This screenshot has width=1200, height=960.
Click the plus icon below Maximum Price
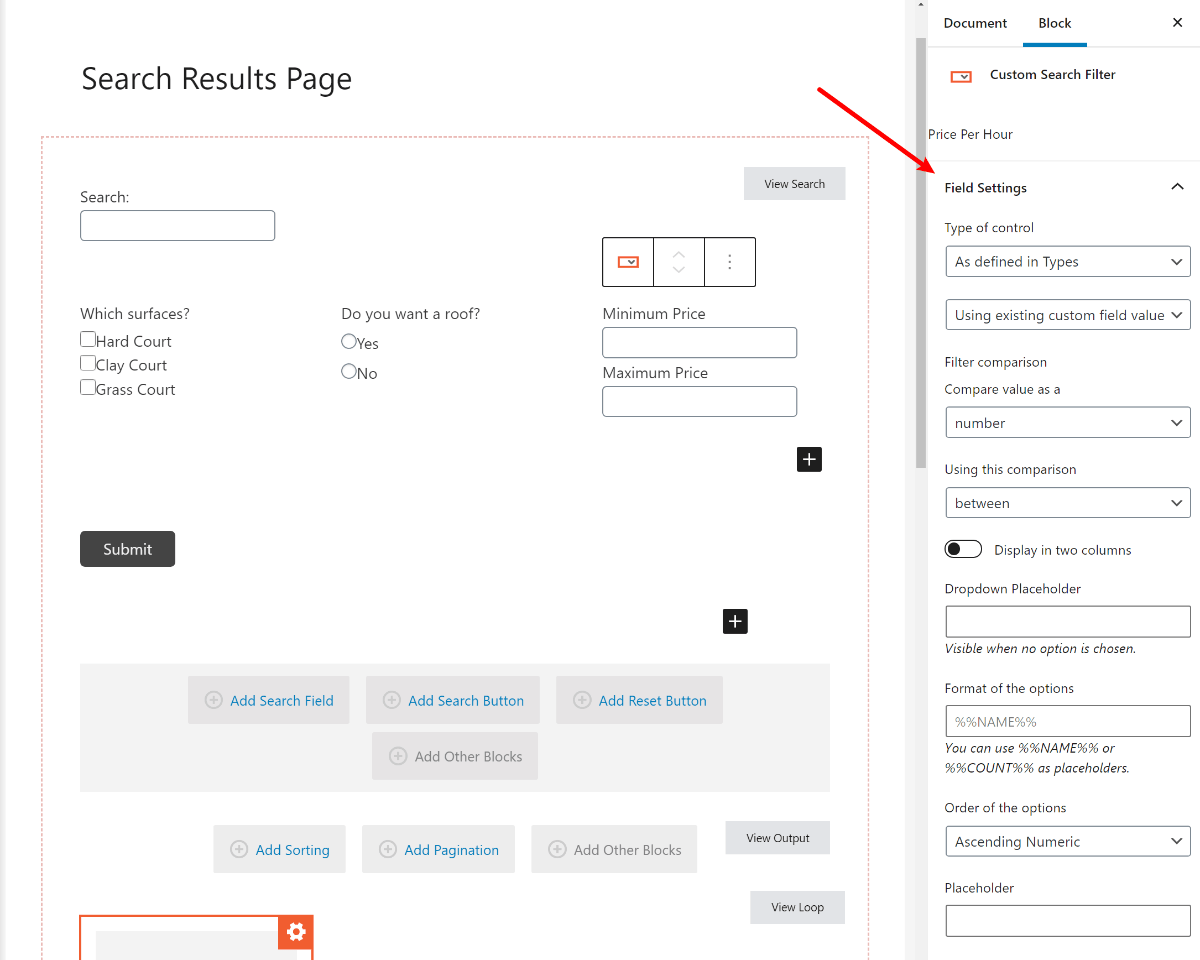click(809, 459)
